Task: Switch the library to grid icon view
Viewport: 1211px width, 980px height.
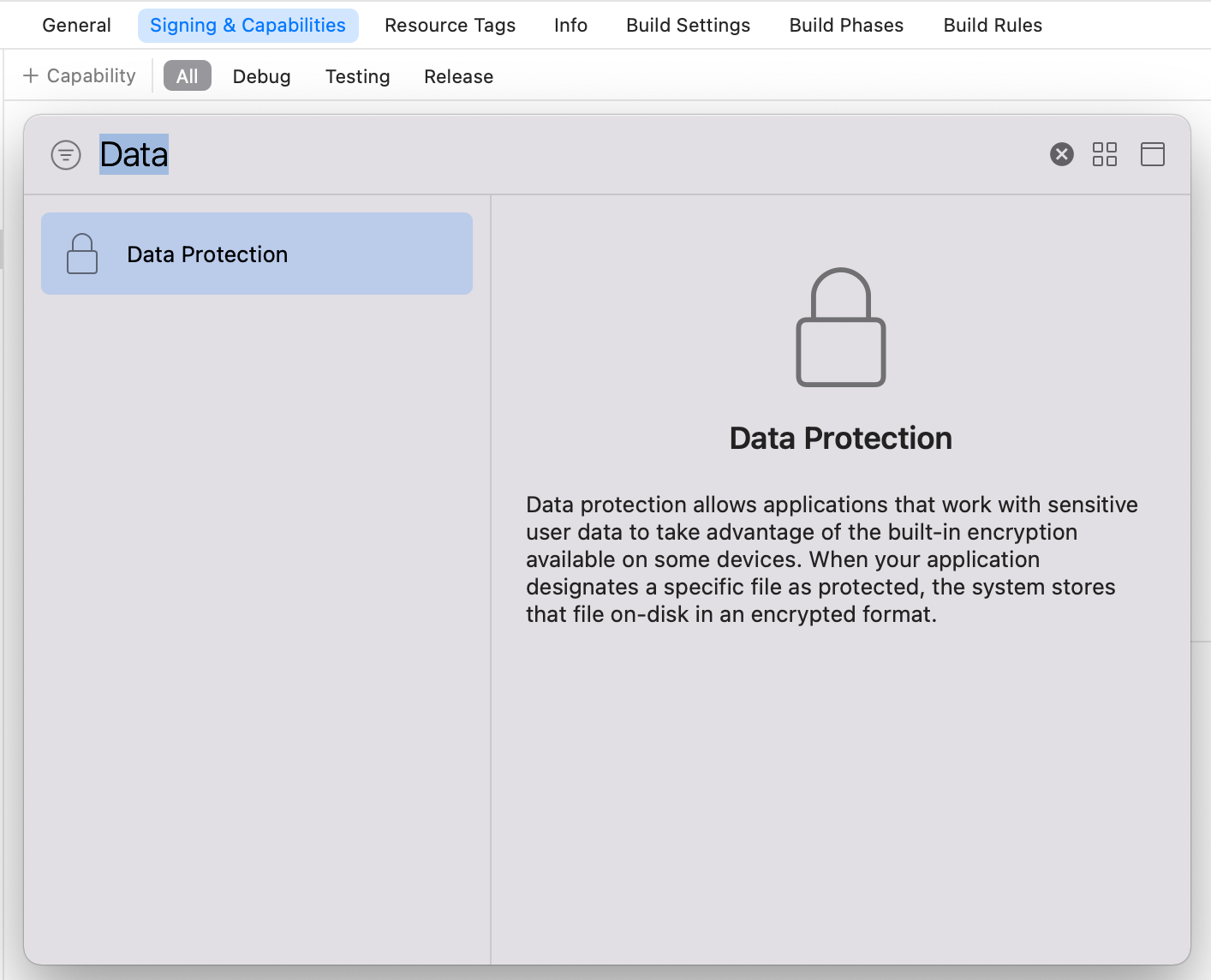Action: pyautogui.click(x=1105, y=154)
